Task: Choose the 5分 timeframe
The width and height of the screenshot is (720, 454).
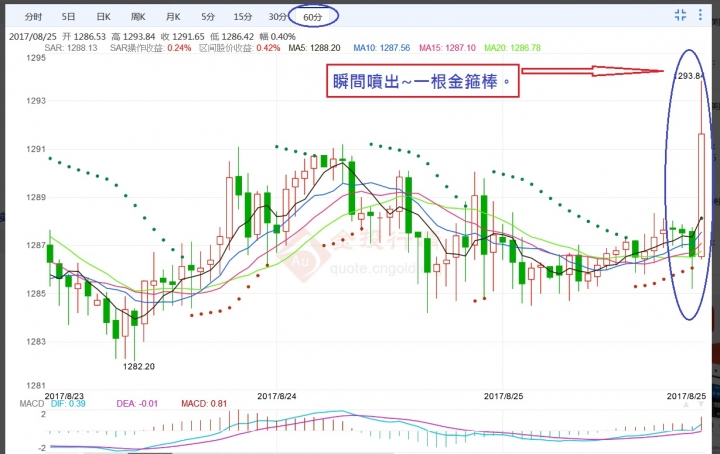Action: 208,17
